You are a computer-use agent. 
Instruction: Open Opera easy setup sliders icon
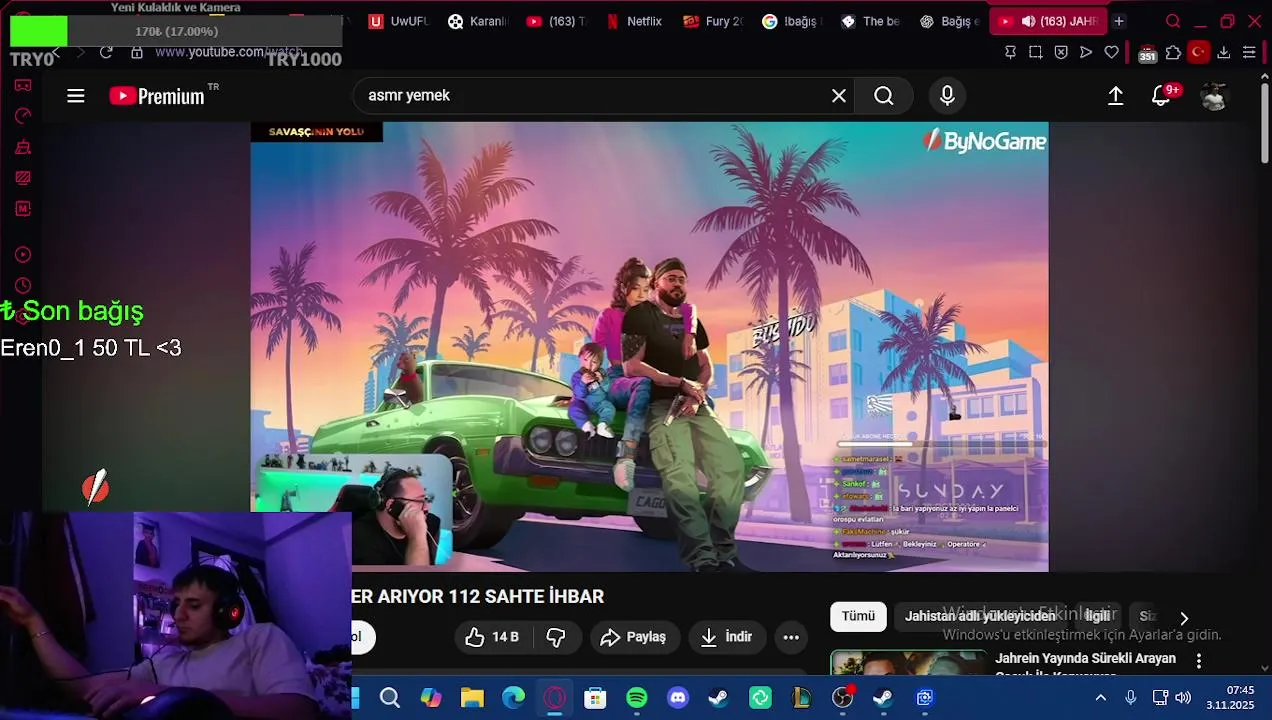[x=1249, y=52]
